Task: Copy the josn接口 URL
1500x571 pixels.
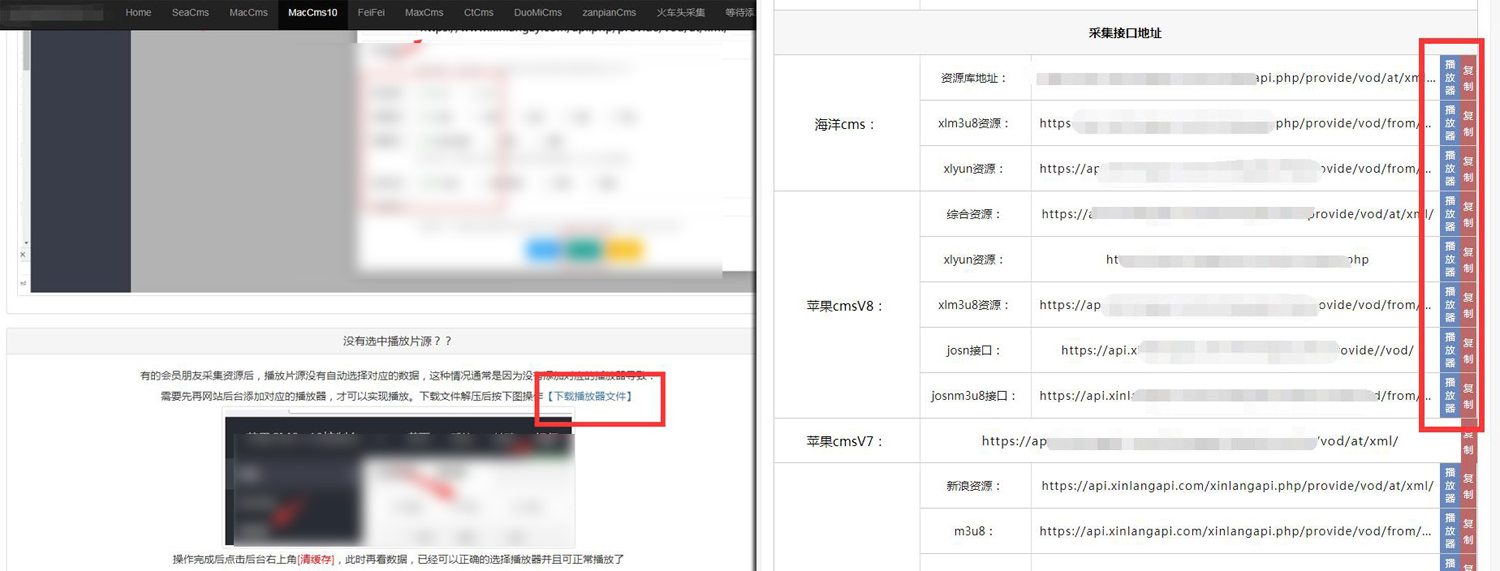Action: (x=1468, y=350)
